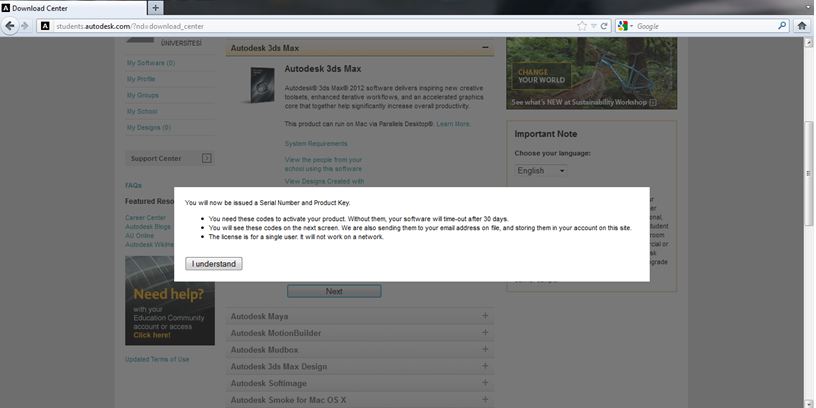The image size is (816, 408).
Task: Open the Choose your language dropdown
Action: 541,171
